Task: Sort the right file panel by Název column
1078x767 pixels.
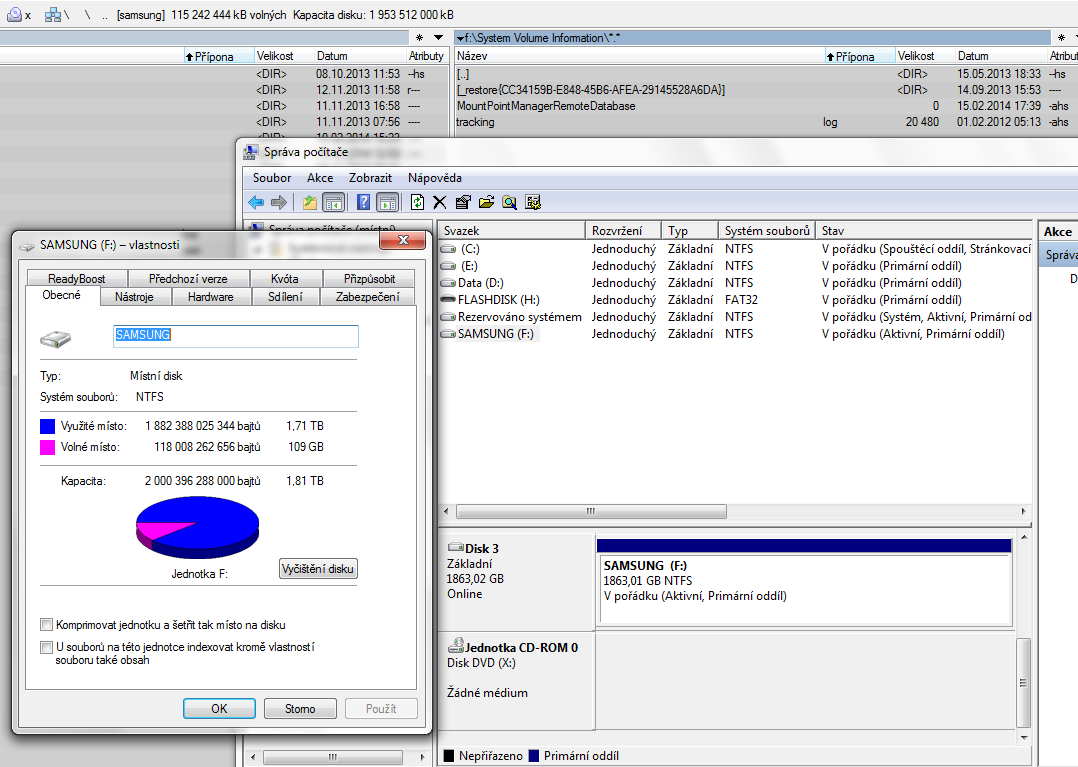Action: (639, 56)
